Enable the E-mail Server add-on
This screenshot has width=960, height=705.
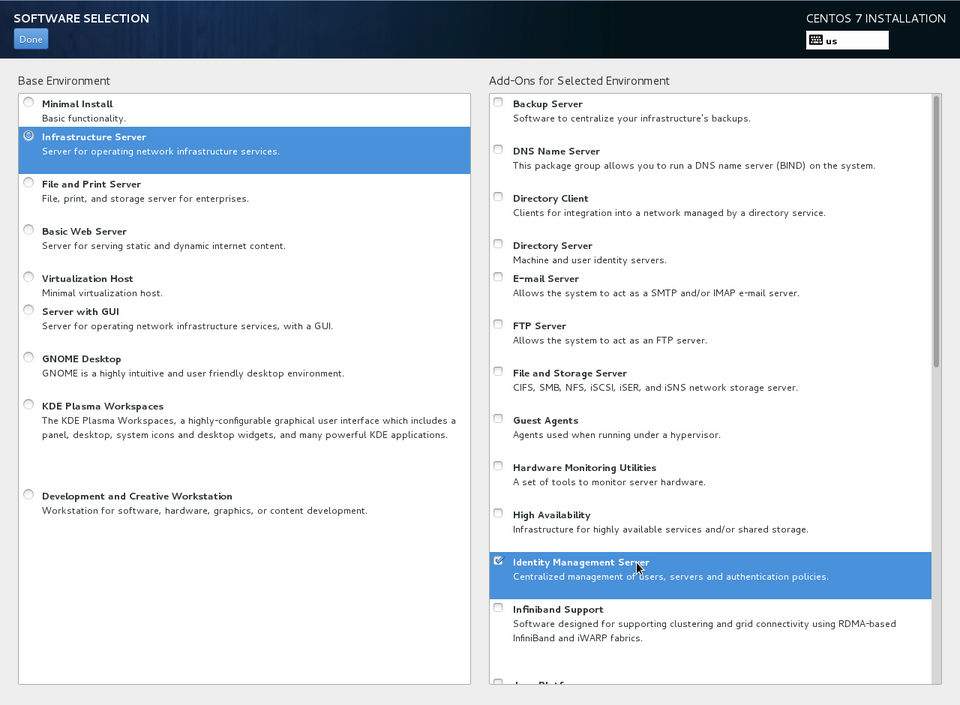pos(498,278)
